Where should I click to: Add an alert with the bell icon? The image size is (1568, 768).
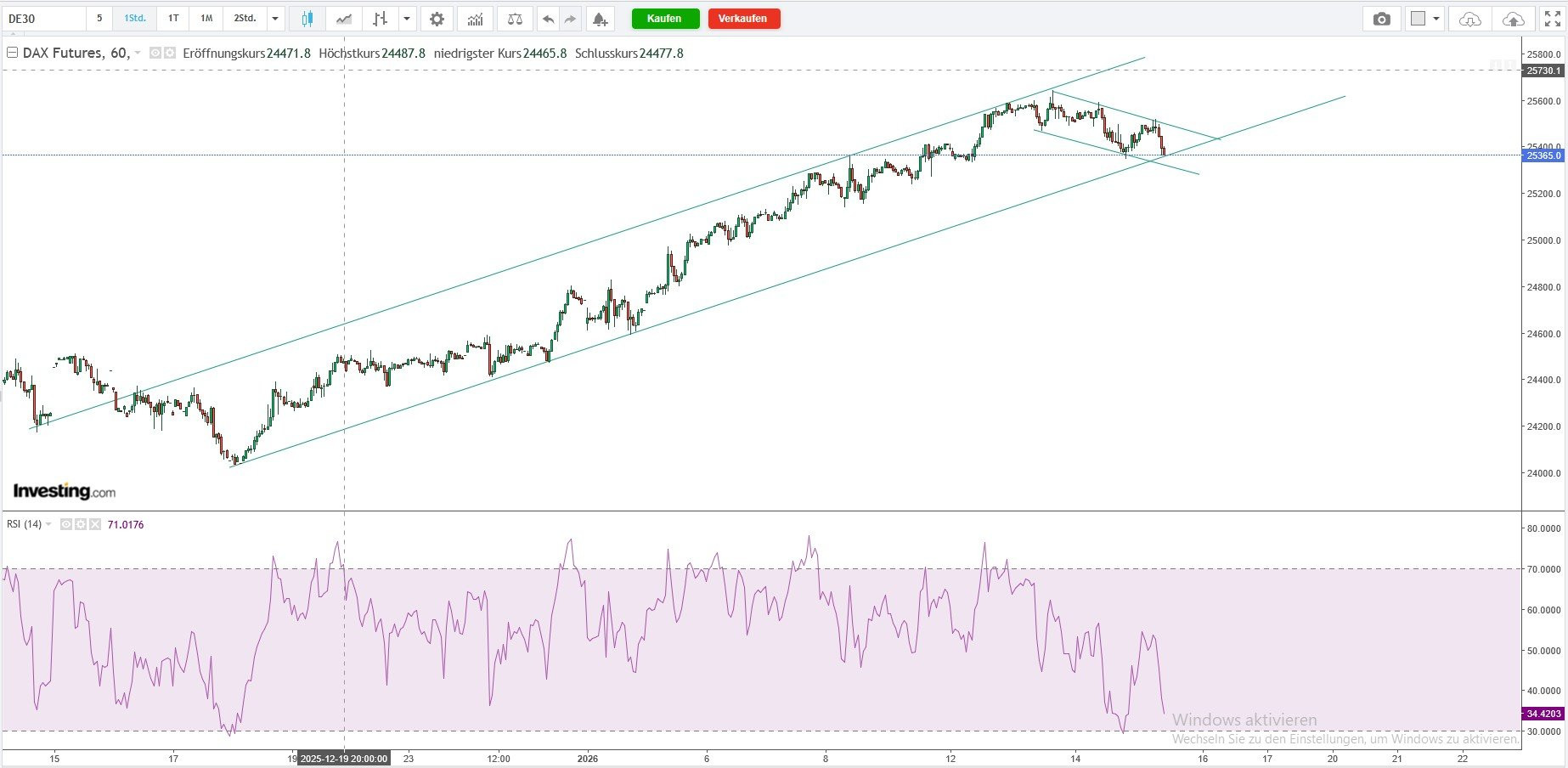(600, 19)
